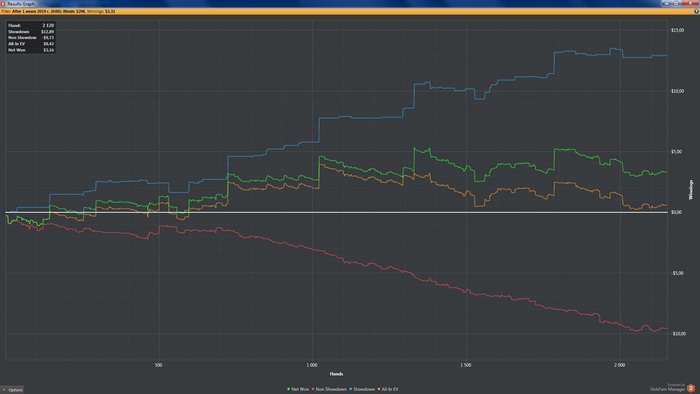Viewport: 700px width, 394px height.
Task: Click the 2 000 hands axis tick
Action: coord(619,365)
